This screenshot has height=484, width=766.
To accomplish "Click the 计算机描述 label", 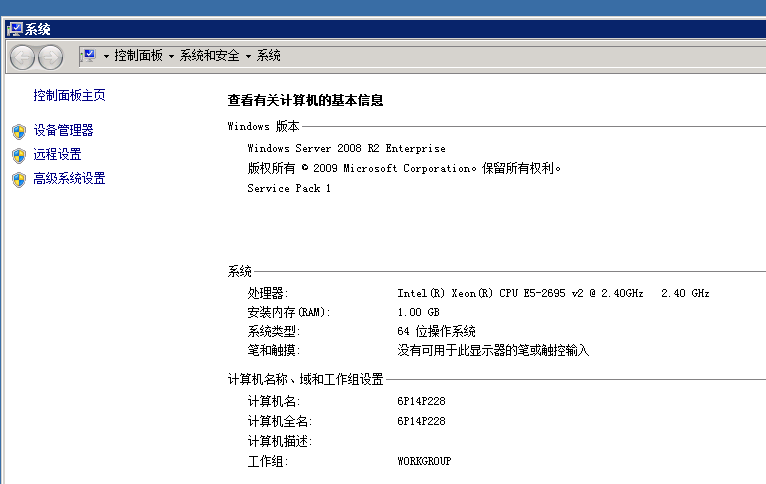I will (x=279, y=441).
